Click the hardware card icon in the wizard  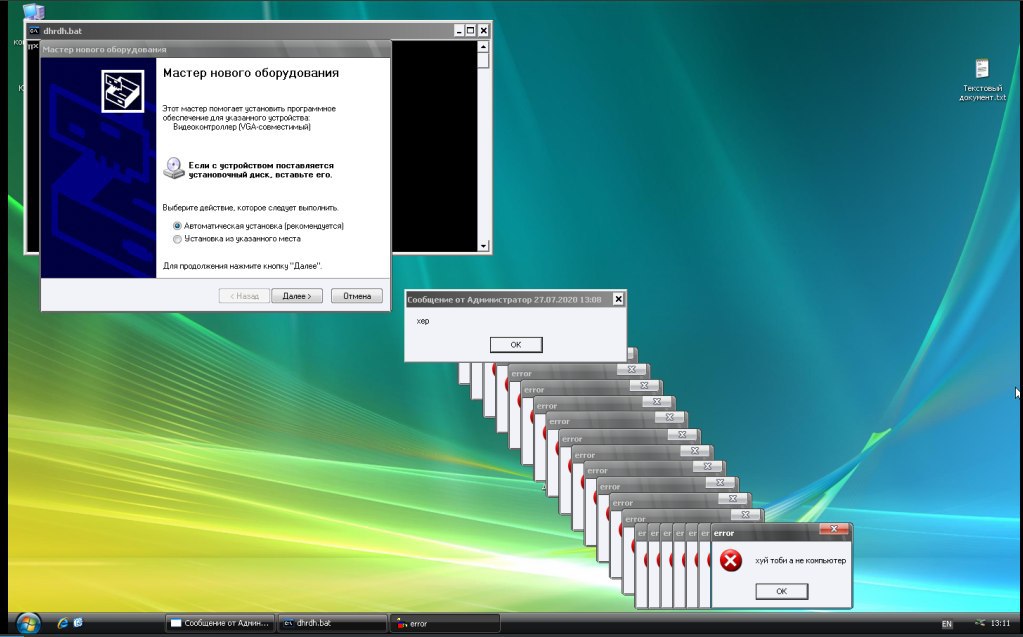123,91
